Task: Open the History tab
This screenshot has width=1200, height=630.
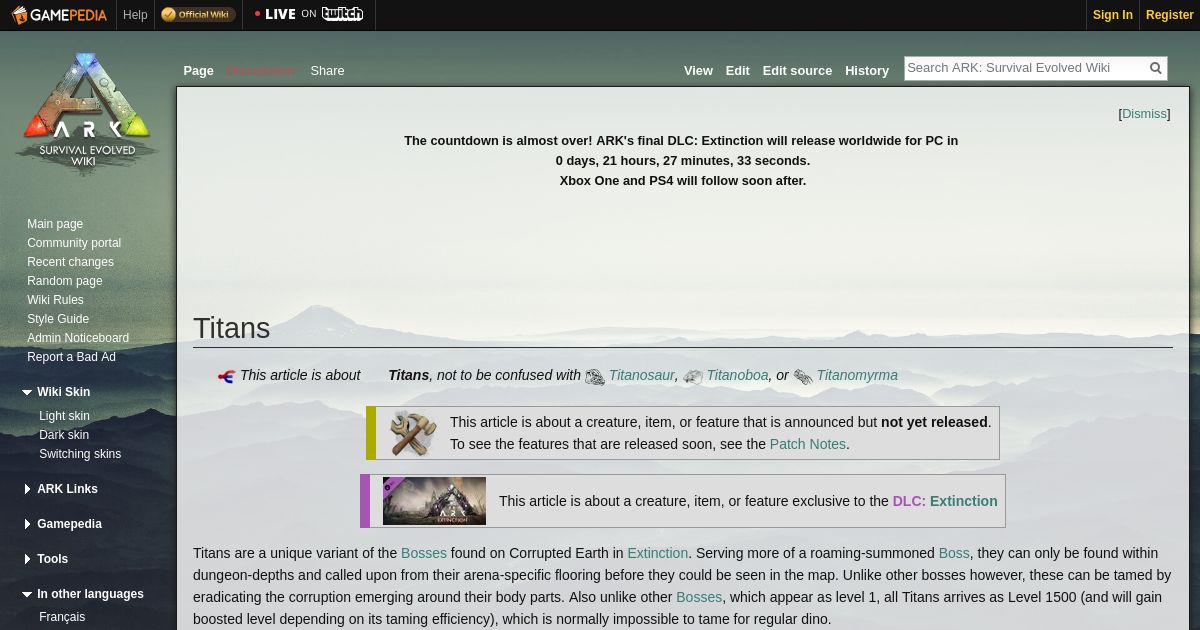Action: (x=867, y=71)
